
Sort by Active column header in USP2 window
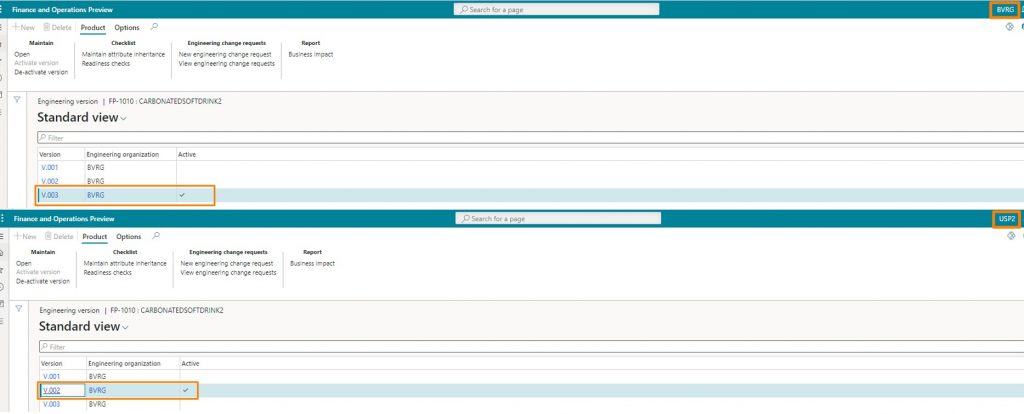pos(190,363)
